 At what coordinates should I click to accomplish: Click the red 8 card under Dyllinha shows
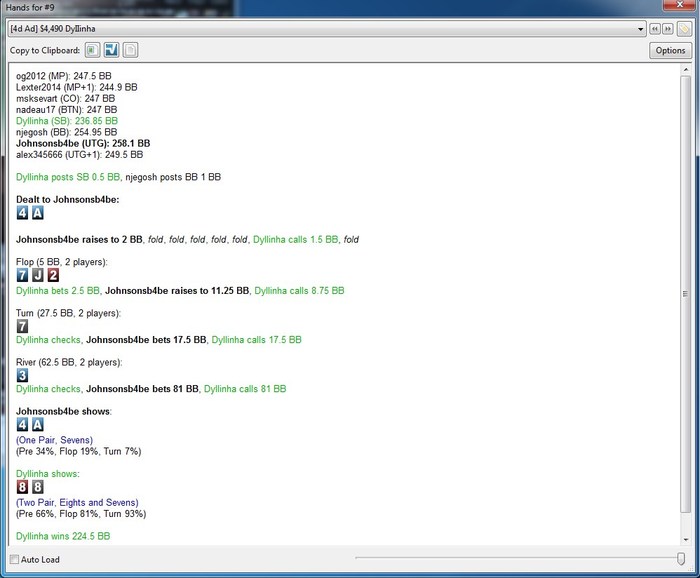click(22, 487)
